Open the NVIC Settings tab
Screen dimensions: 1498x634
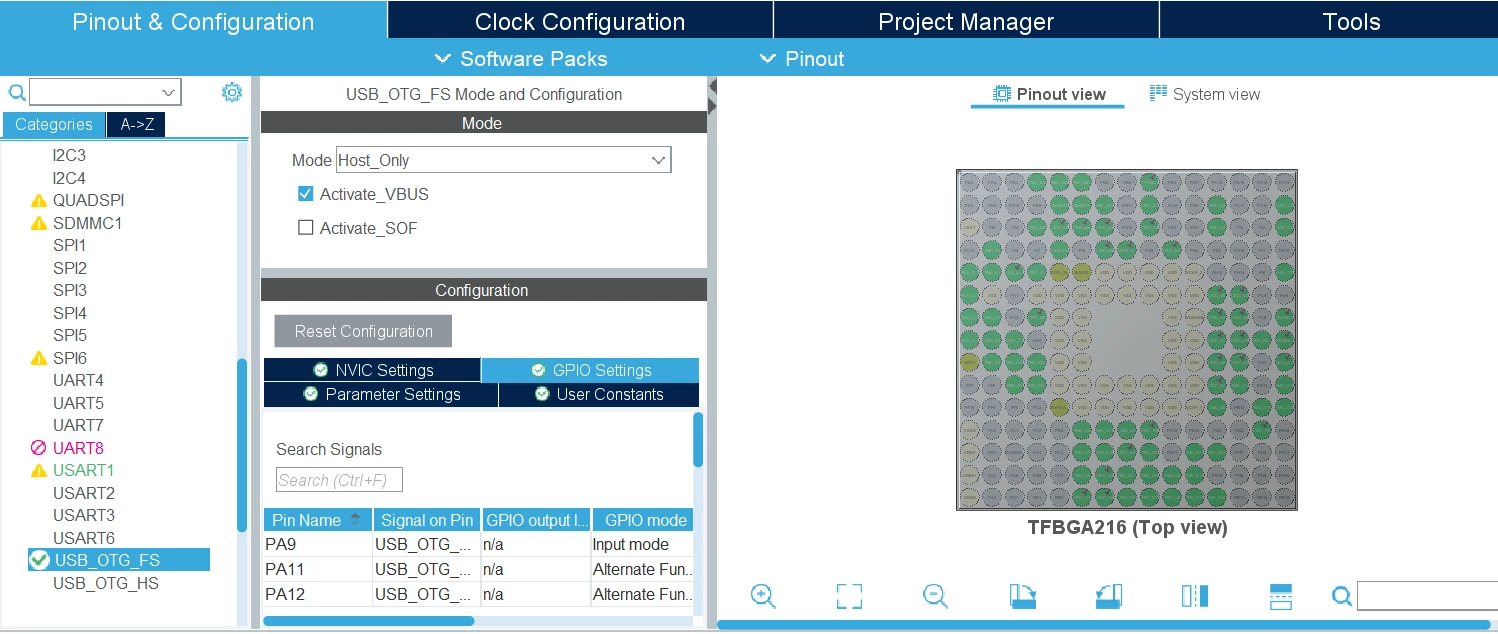(373, 370)
